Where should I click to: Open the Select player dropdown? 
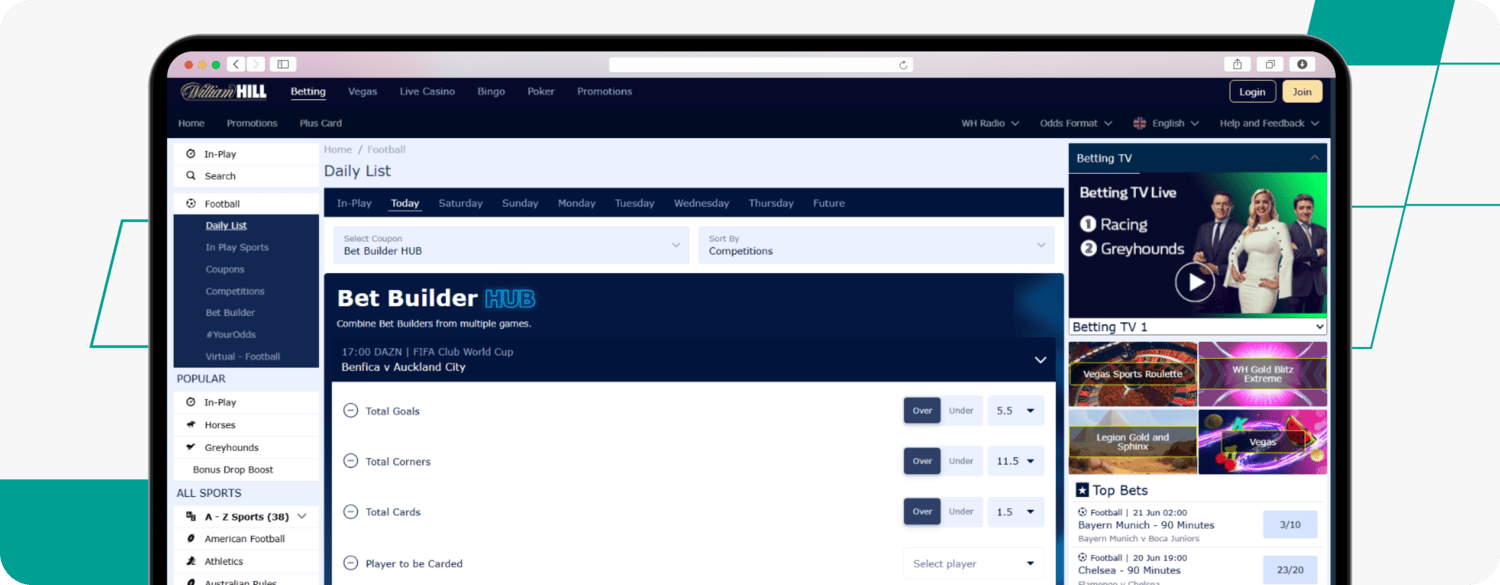[973, 563]
